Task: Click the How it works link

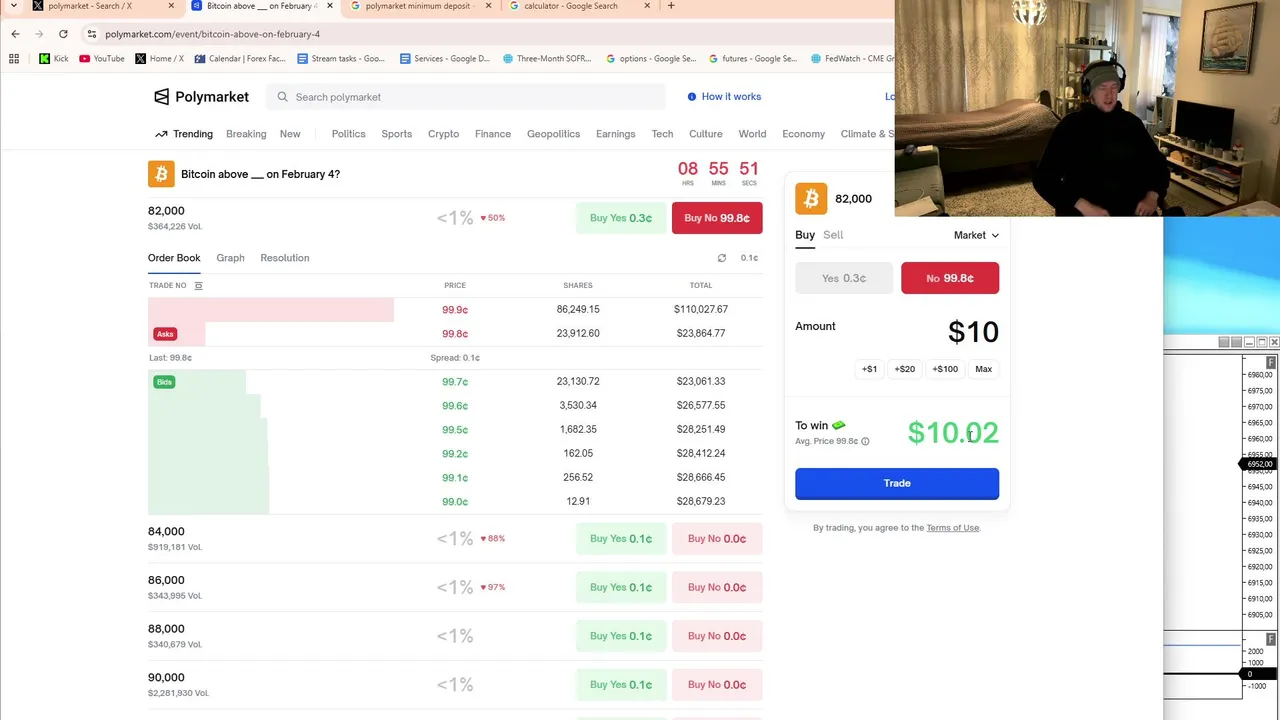Action: coord(731,97)
